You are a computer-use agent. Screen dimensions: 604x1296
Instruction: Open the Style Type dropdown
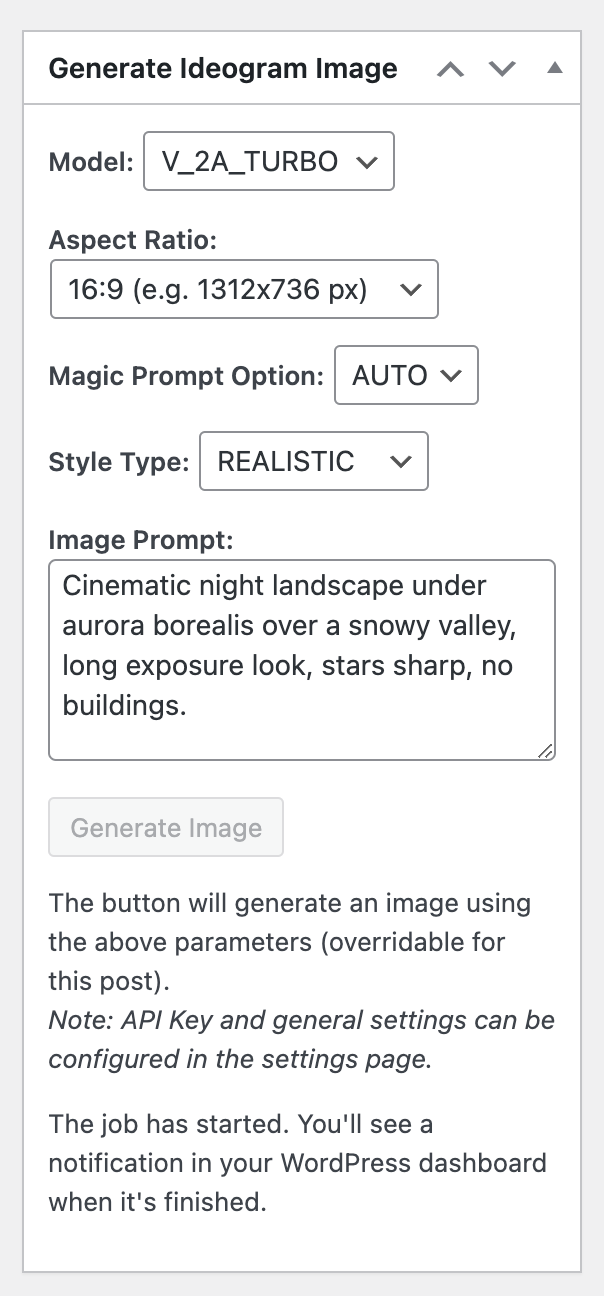[313, 461]
